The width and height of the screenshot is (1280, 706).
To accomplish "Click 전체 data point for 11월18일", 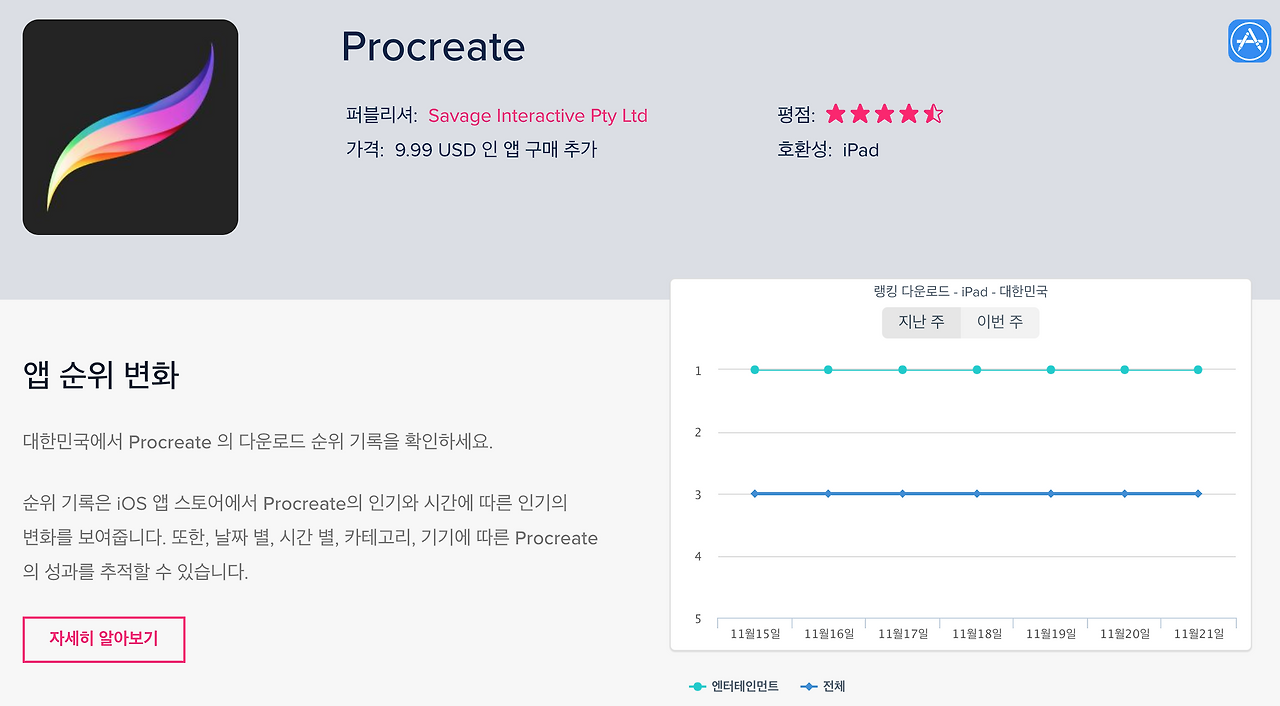I will click(x=977, y=494).
